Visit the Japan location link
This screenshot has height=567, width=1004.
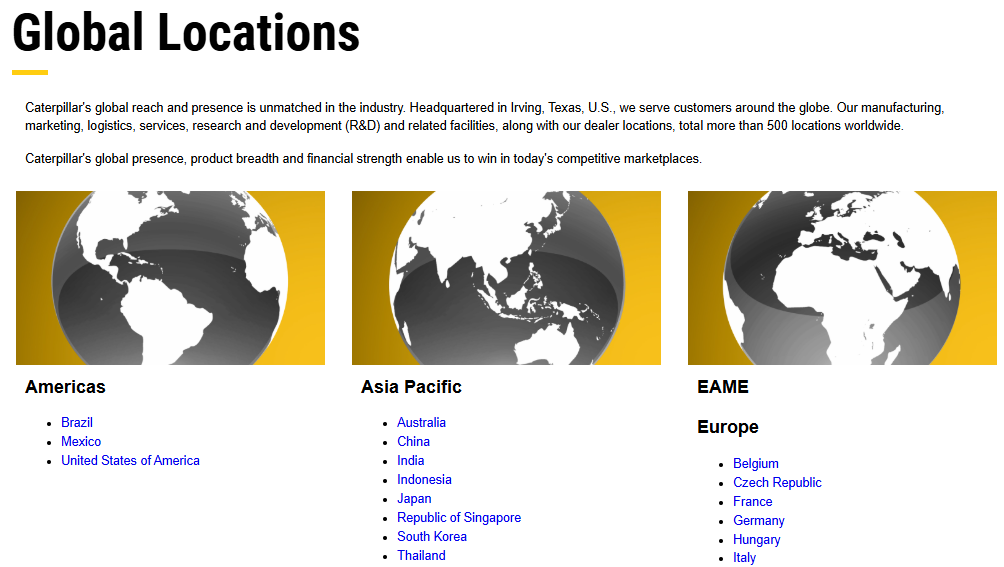click(414, 499)
